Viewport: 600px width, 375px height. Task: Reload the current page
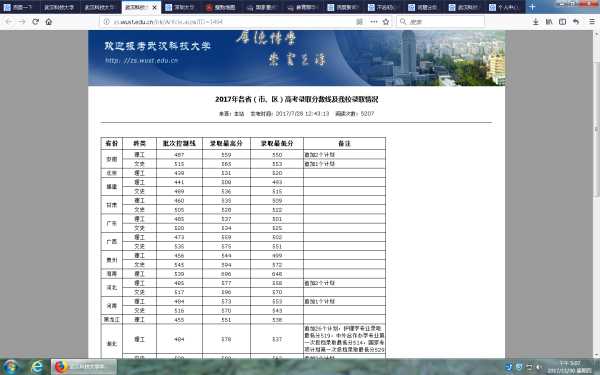click(x=36, y=22)
